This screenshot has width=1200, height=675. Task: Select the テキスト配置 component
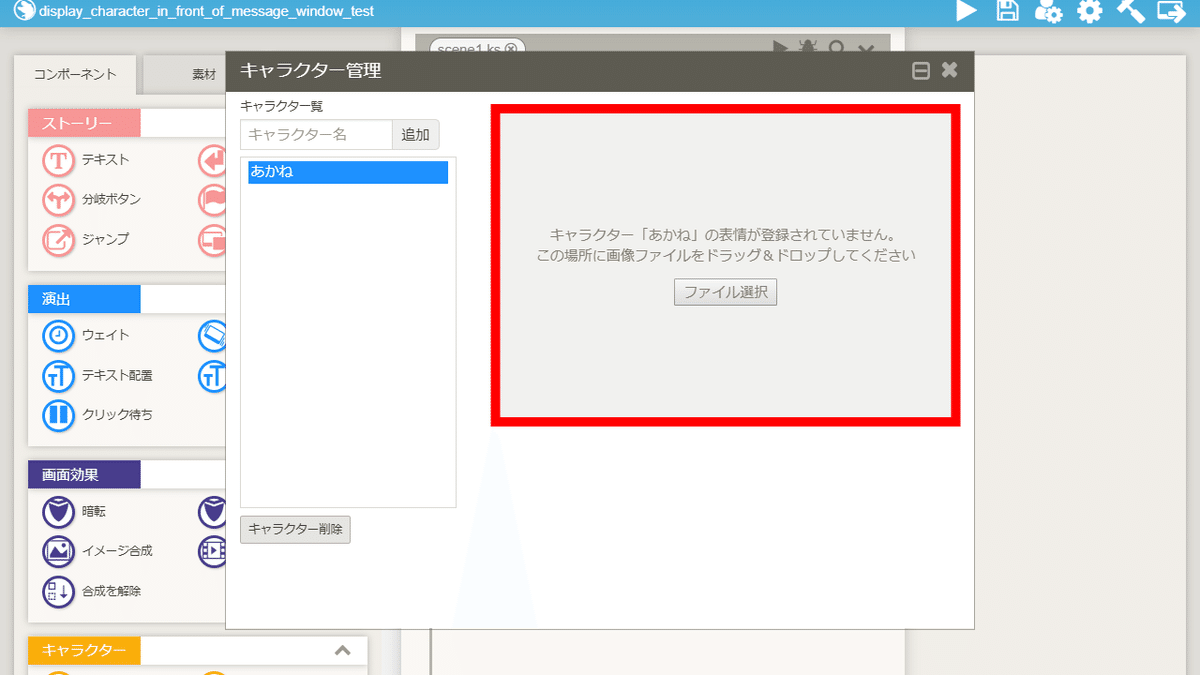coord(98,375)
